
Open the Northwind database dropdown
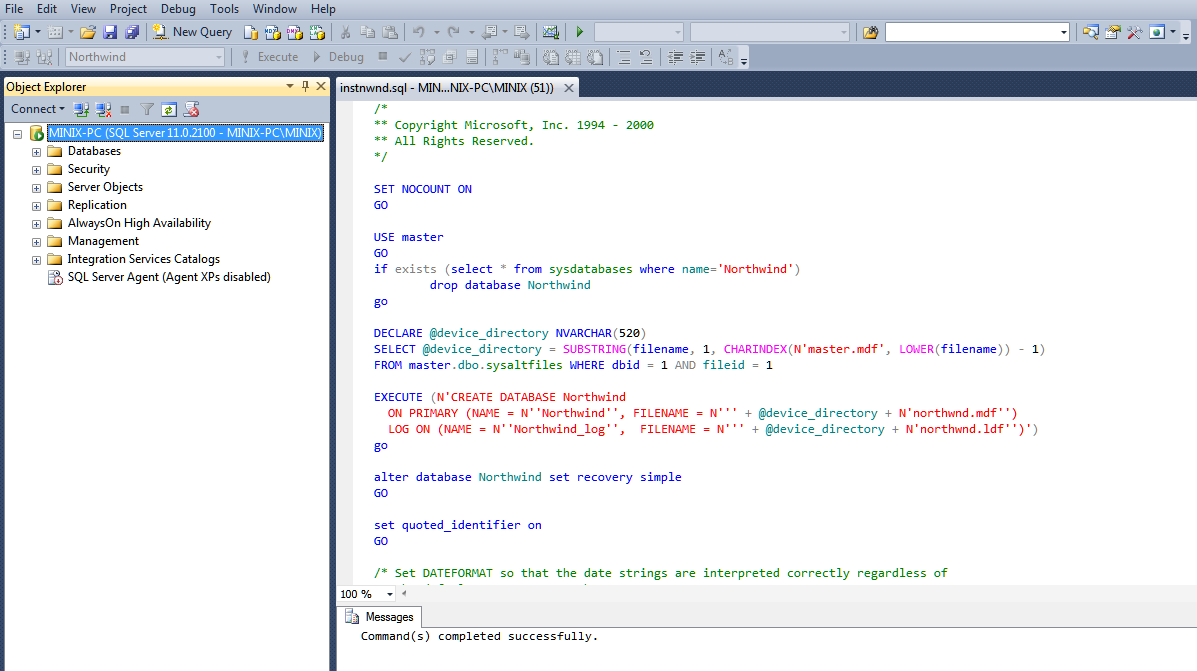pos(219,57)
